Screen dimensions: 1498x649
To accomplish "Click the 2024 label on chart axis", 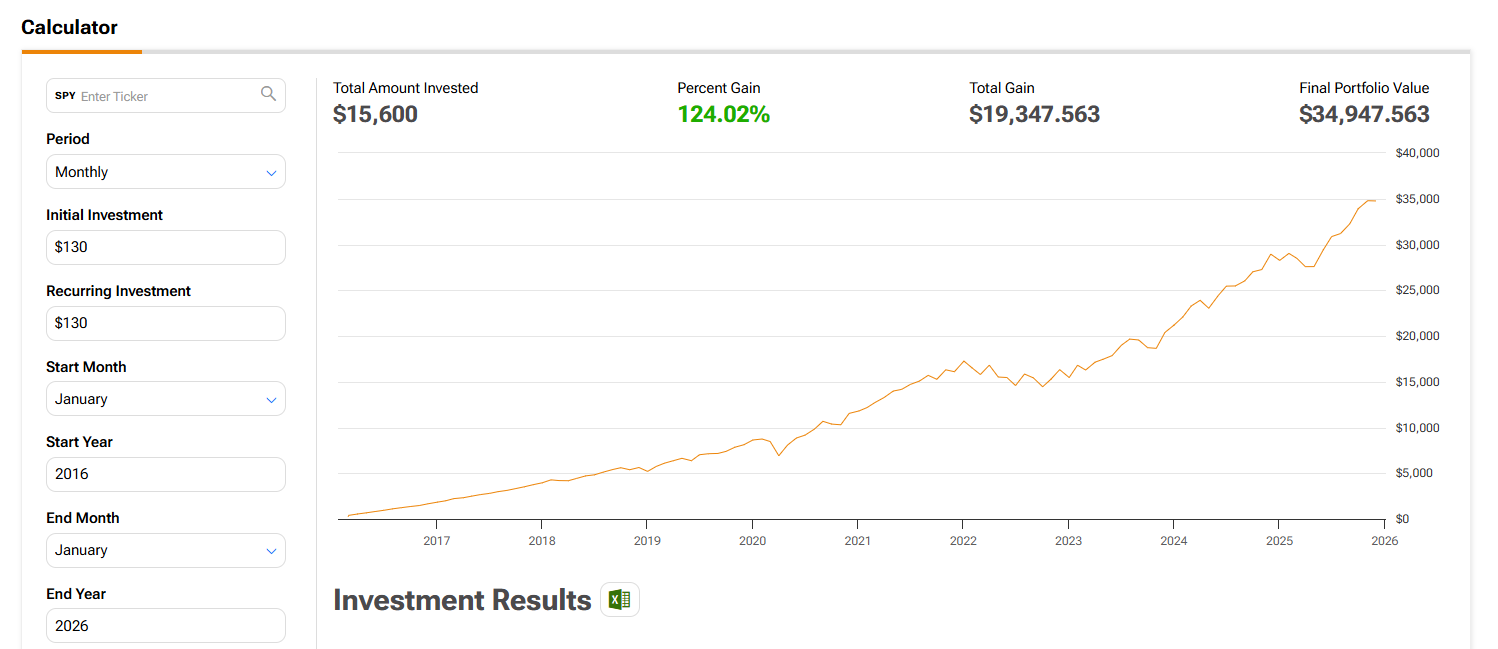I will coord(1174,541).
